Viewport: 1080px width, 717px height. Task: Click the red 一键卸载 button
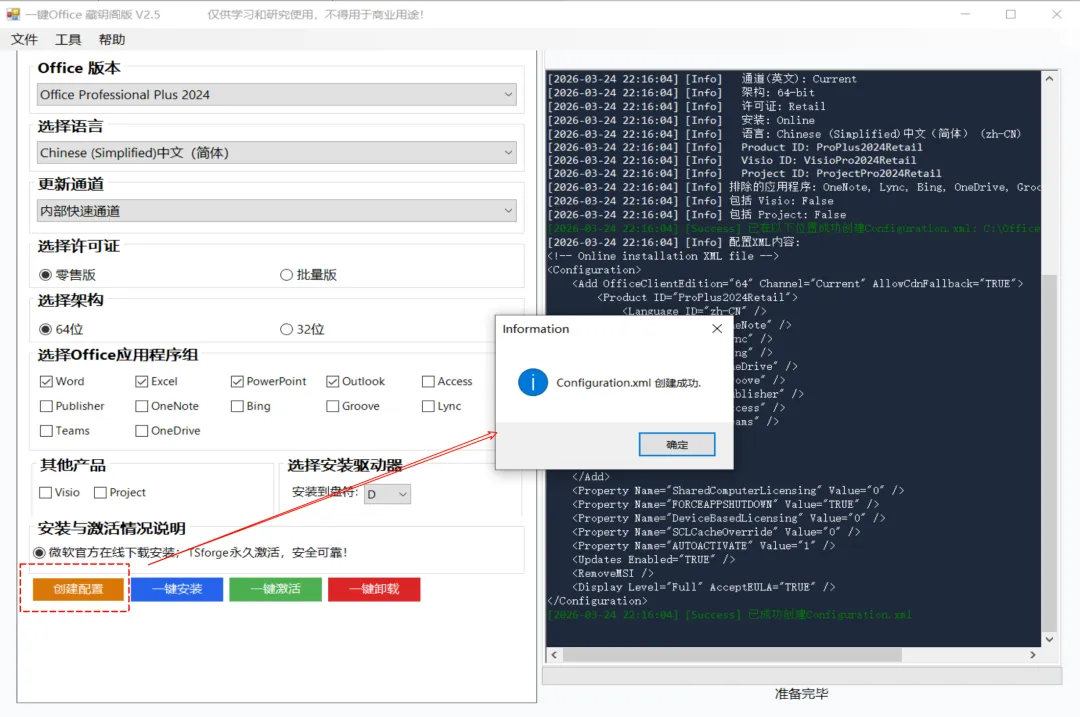(374, 589)
